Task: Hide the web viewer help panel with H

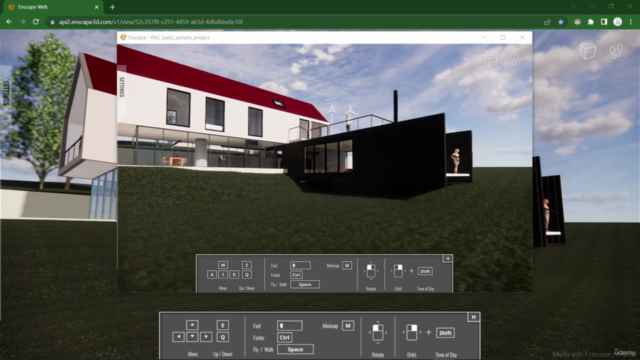Action: [x=473, y=317]
